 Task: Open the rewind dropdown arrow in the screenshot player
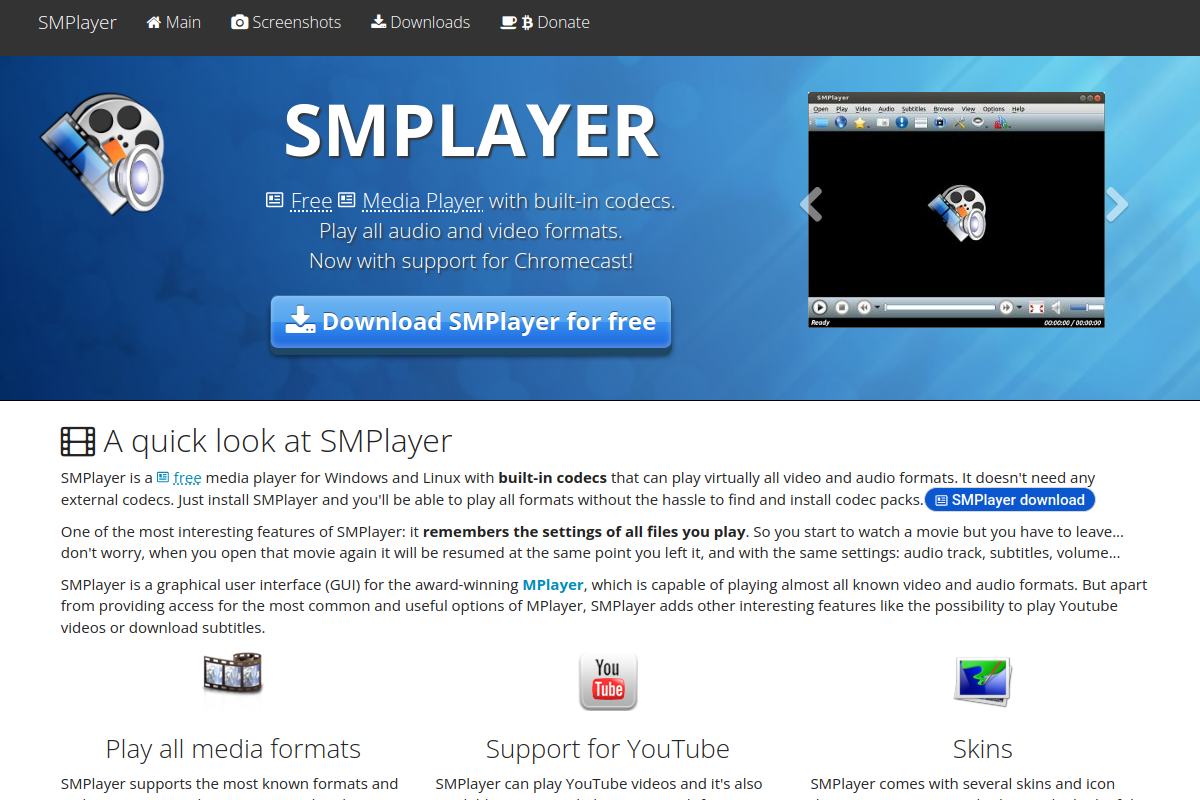point(877,307)
